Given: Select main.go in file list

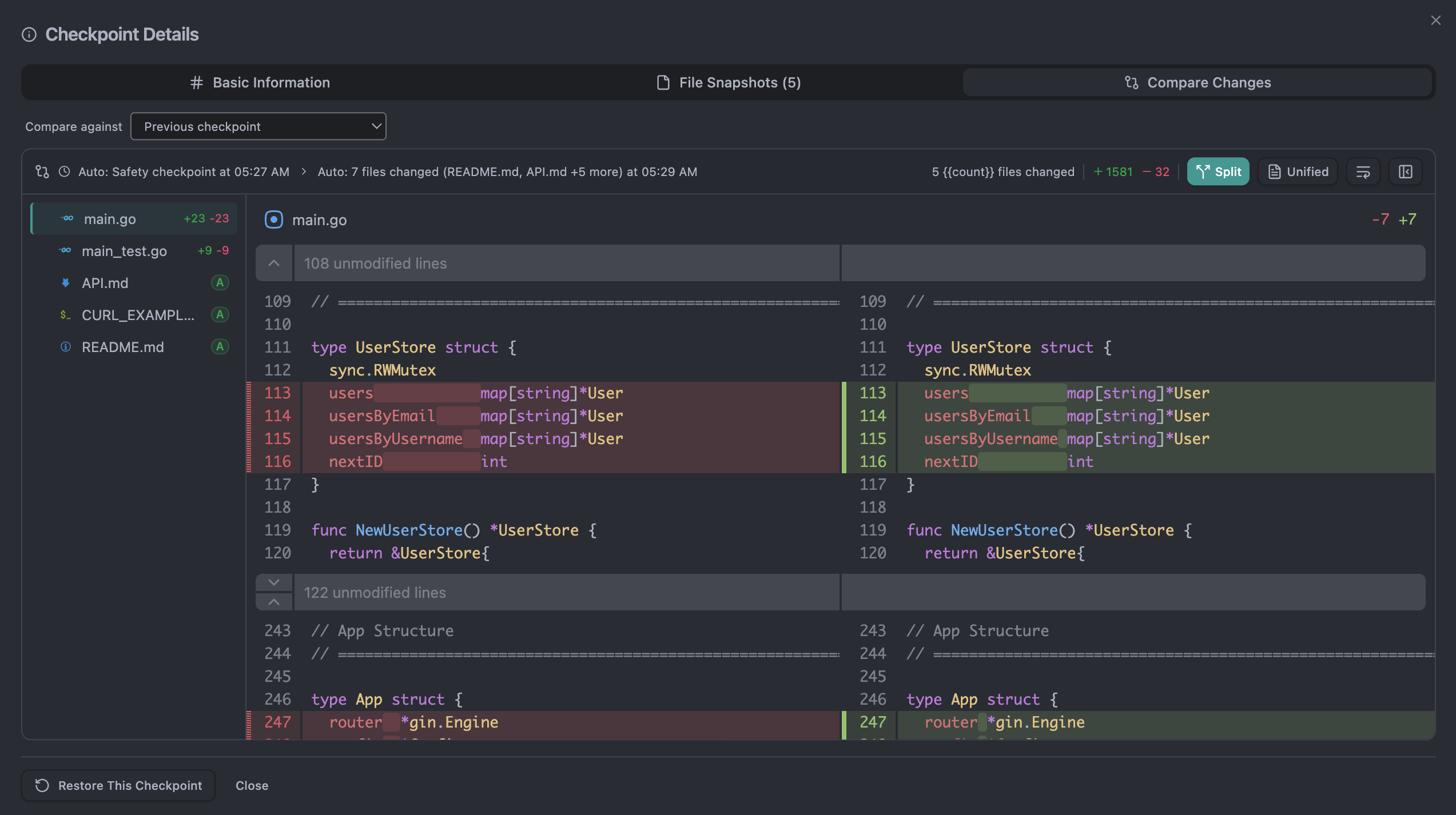Looking at the screenshot, I should coord(134,218).
